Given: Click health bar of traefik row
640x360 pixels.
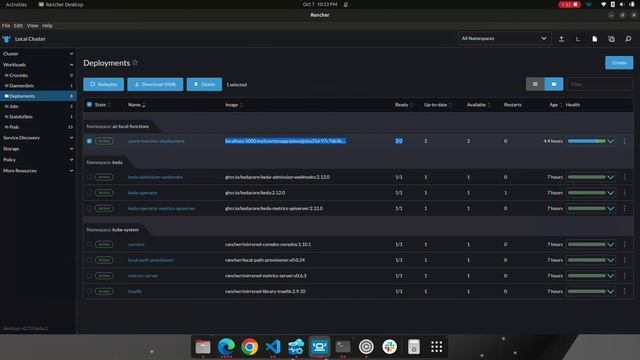Looking at the screenshot, I should (587, 291).
